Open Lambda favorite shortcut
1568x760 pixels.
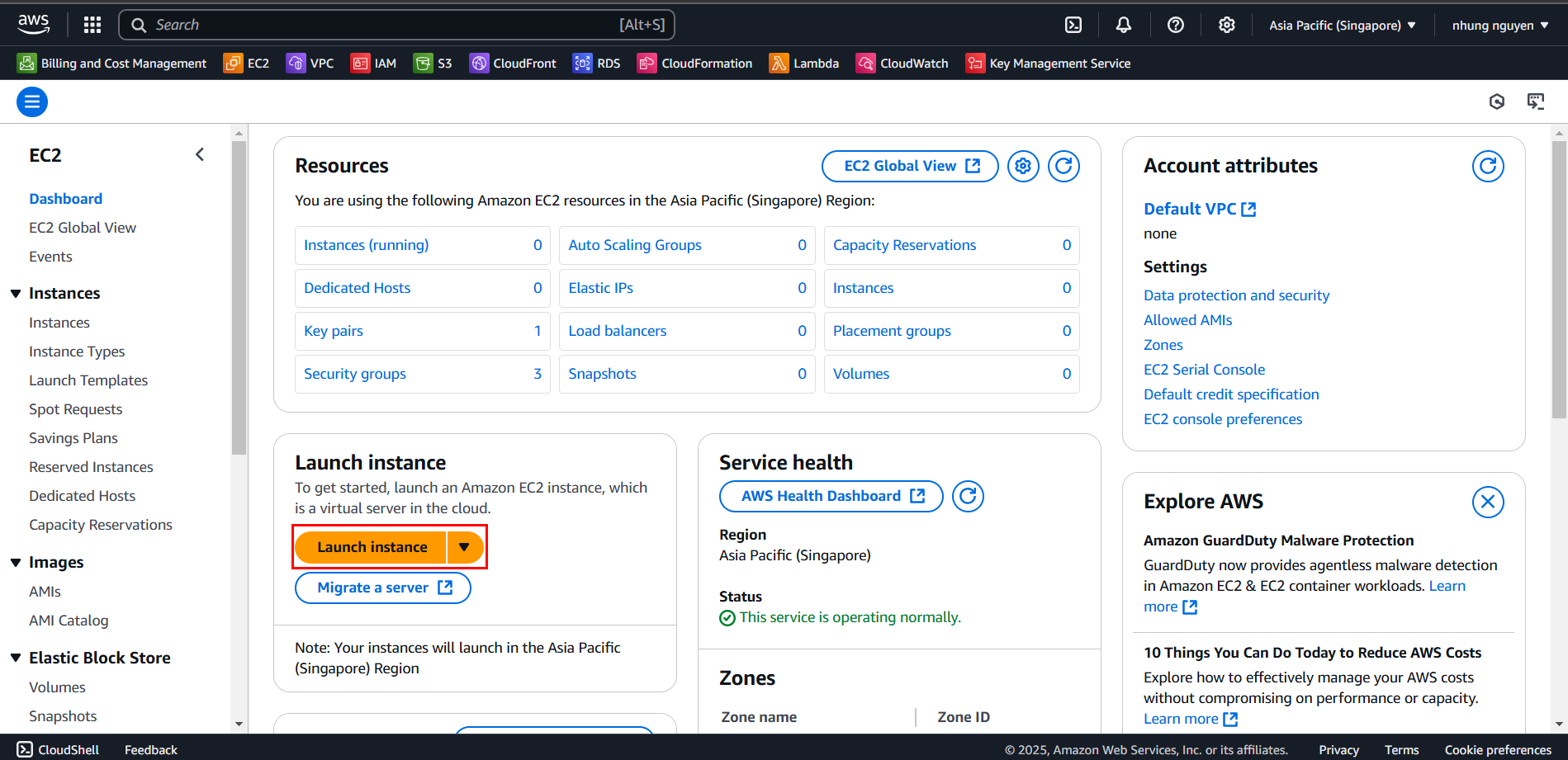[804, 64]
